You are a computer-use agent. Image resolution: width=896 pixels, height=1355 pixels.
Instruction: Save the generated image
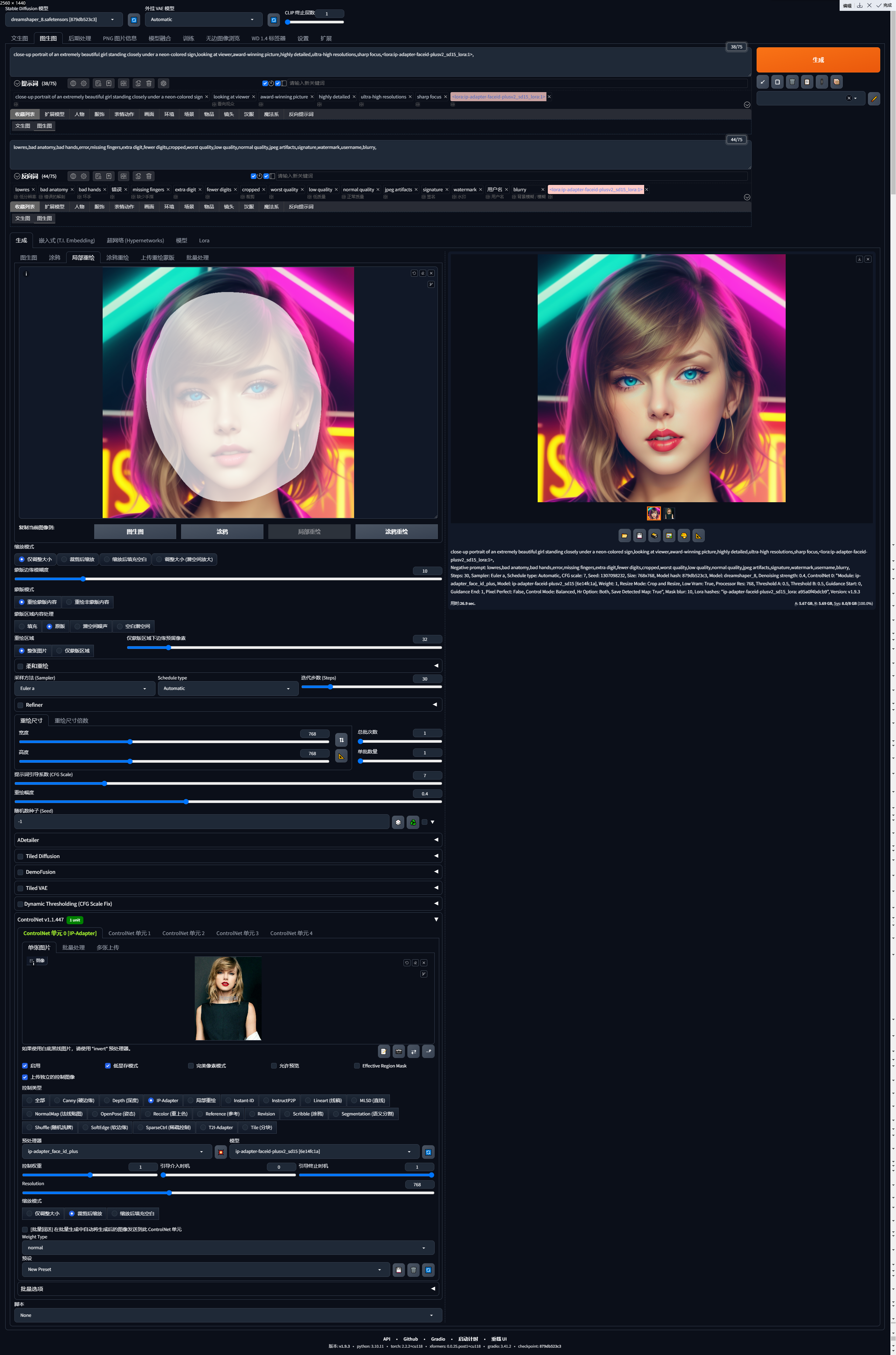click(x=640, y=535)
